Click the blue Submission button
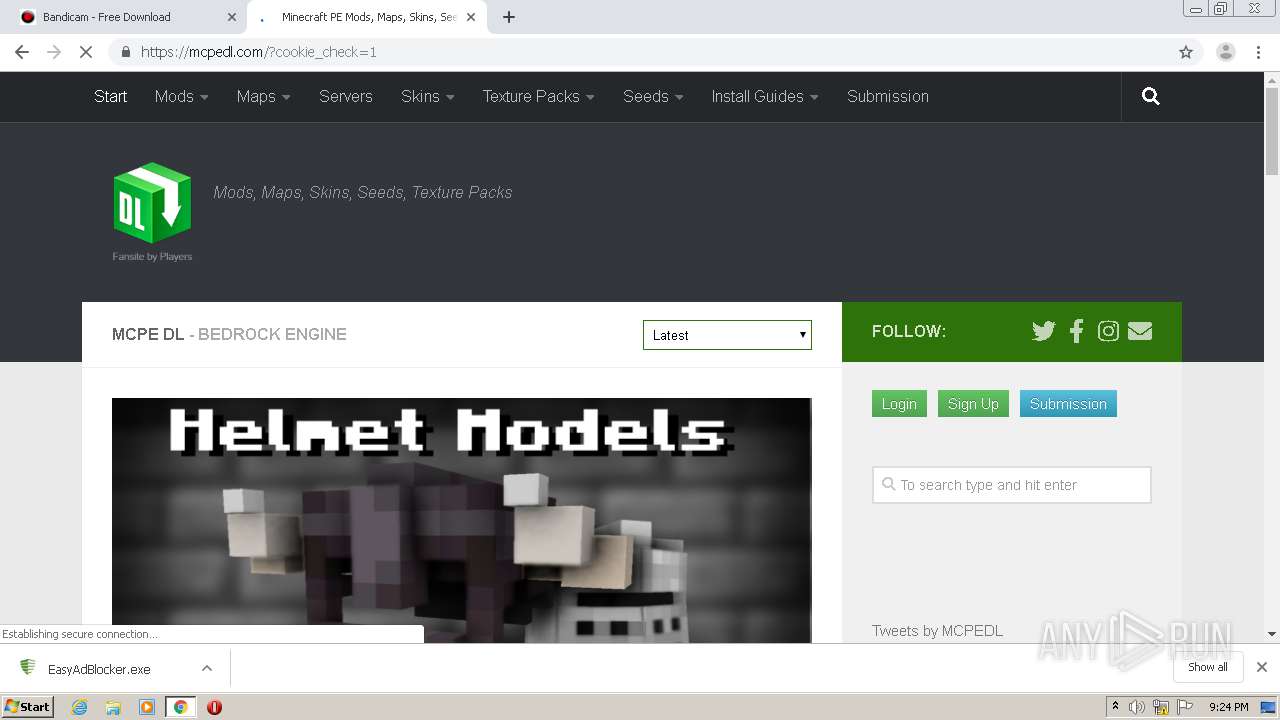 point(1068,404)
